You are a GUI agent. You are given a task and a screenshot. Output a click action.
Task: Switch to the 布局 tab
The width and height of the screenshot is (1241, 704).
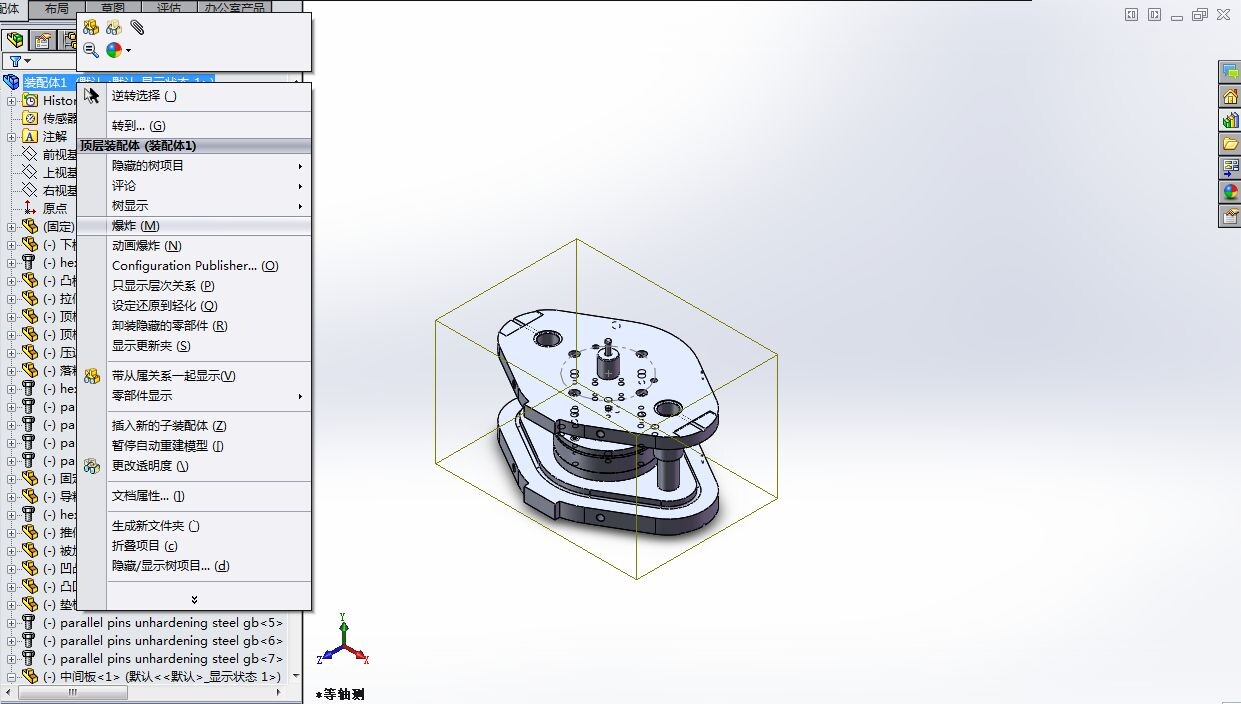[57, 8]
